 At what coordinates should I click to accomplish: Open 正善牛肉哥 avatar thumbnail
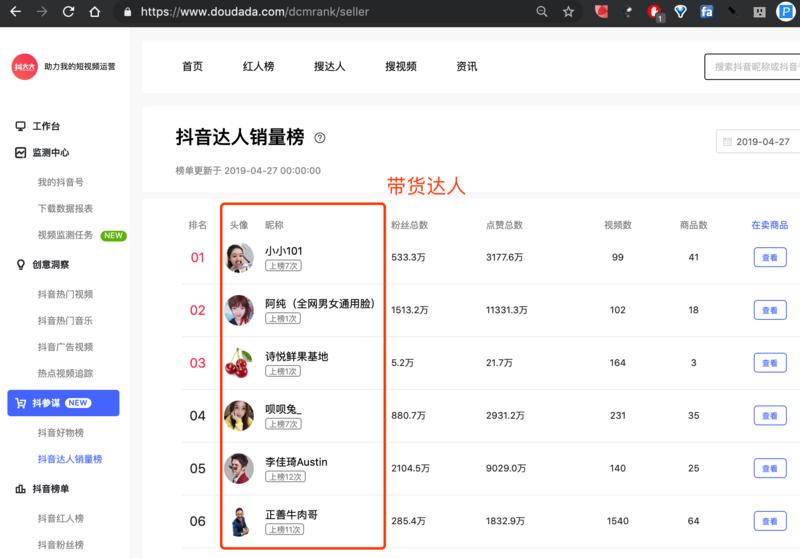pyautogui.click(x=239, y=521)
